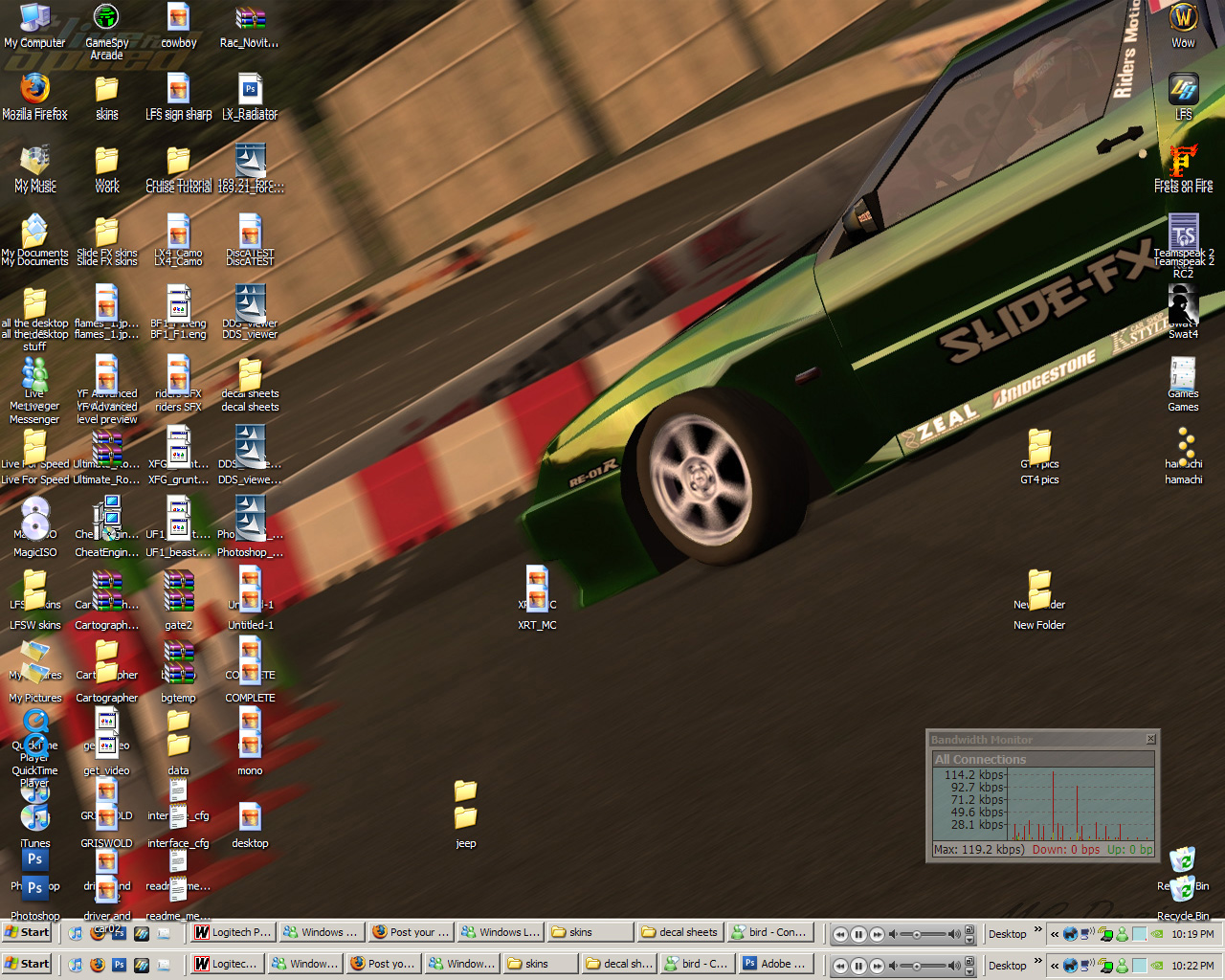Pause playback on the 10:19 PM taskbar player
The image size is (1225, 980).
click(x=858, y=934)
